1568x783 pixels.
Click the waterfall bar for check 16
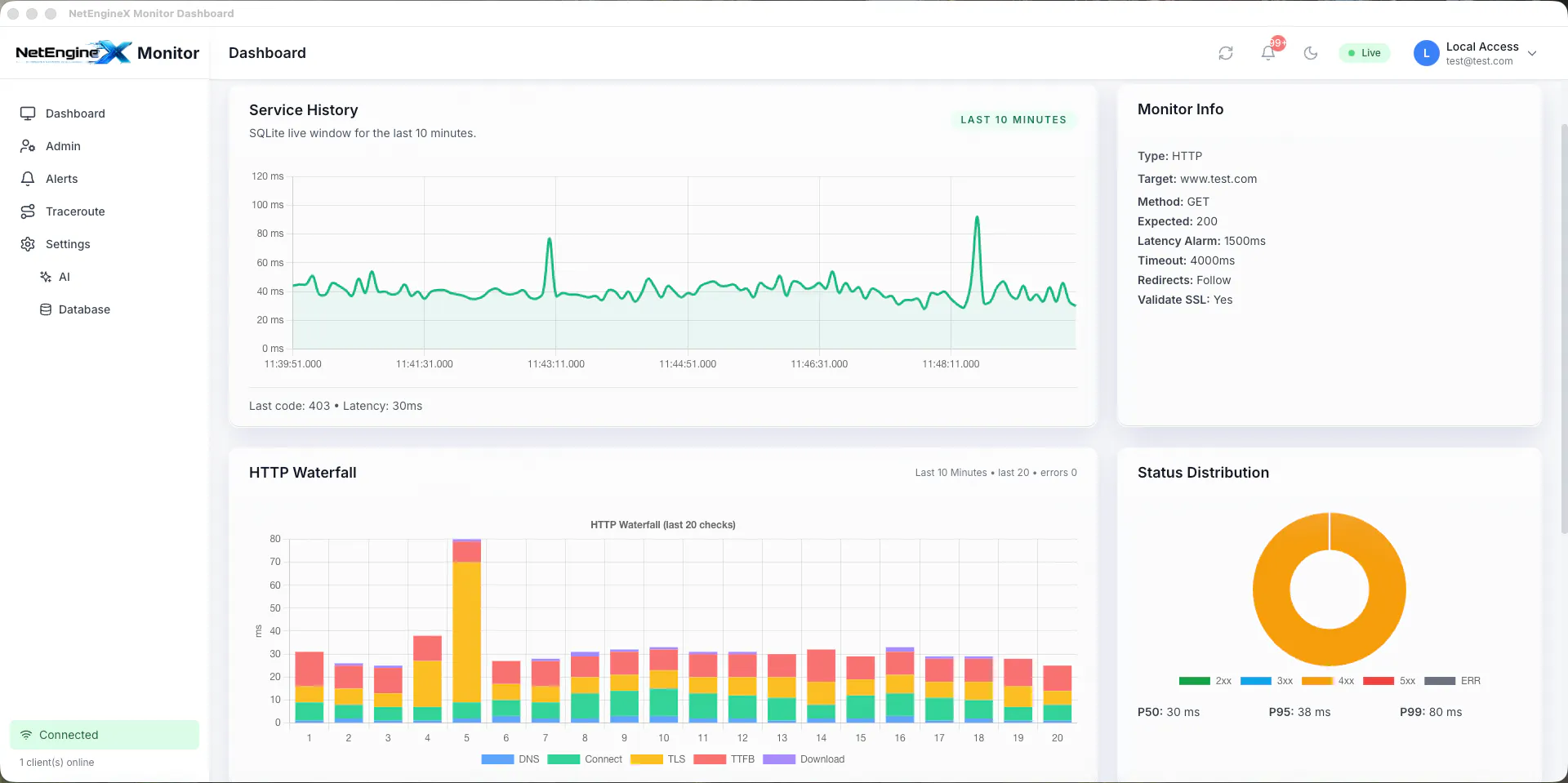900,685
